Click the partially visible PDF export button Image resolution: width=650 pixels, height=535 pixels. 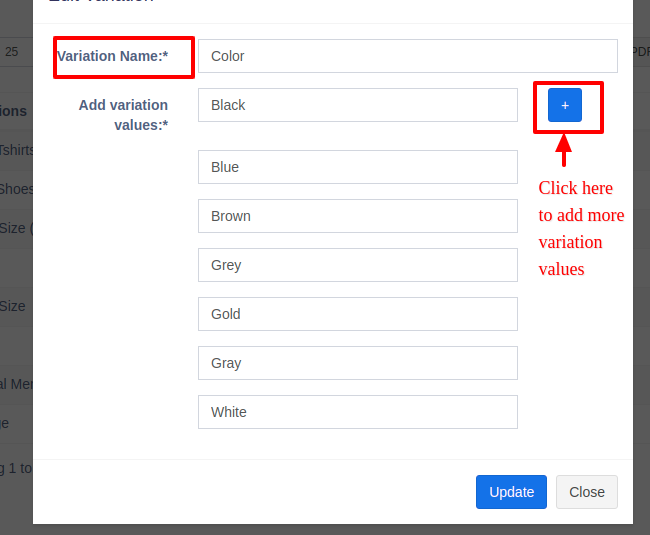pyautogui.click(x=641, y=52)
